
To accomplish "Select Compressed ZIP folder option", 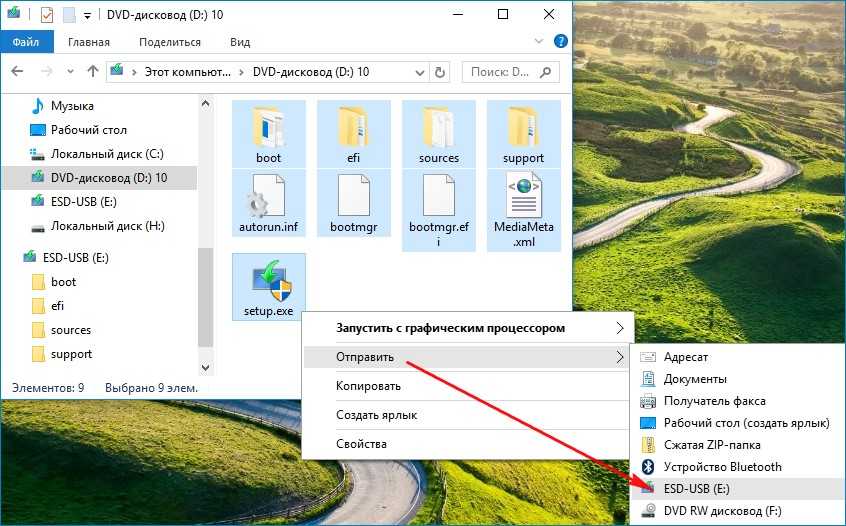I will click(x=711, y=444).
